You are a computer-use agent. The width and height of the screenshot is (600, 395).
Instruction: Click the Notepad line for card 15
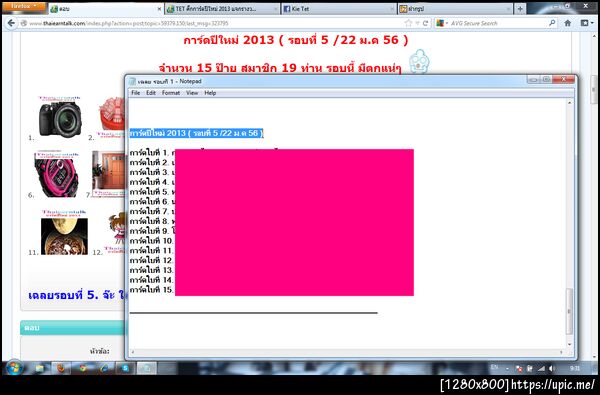152,290
